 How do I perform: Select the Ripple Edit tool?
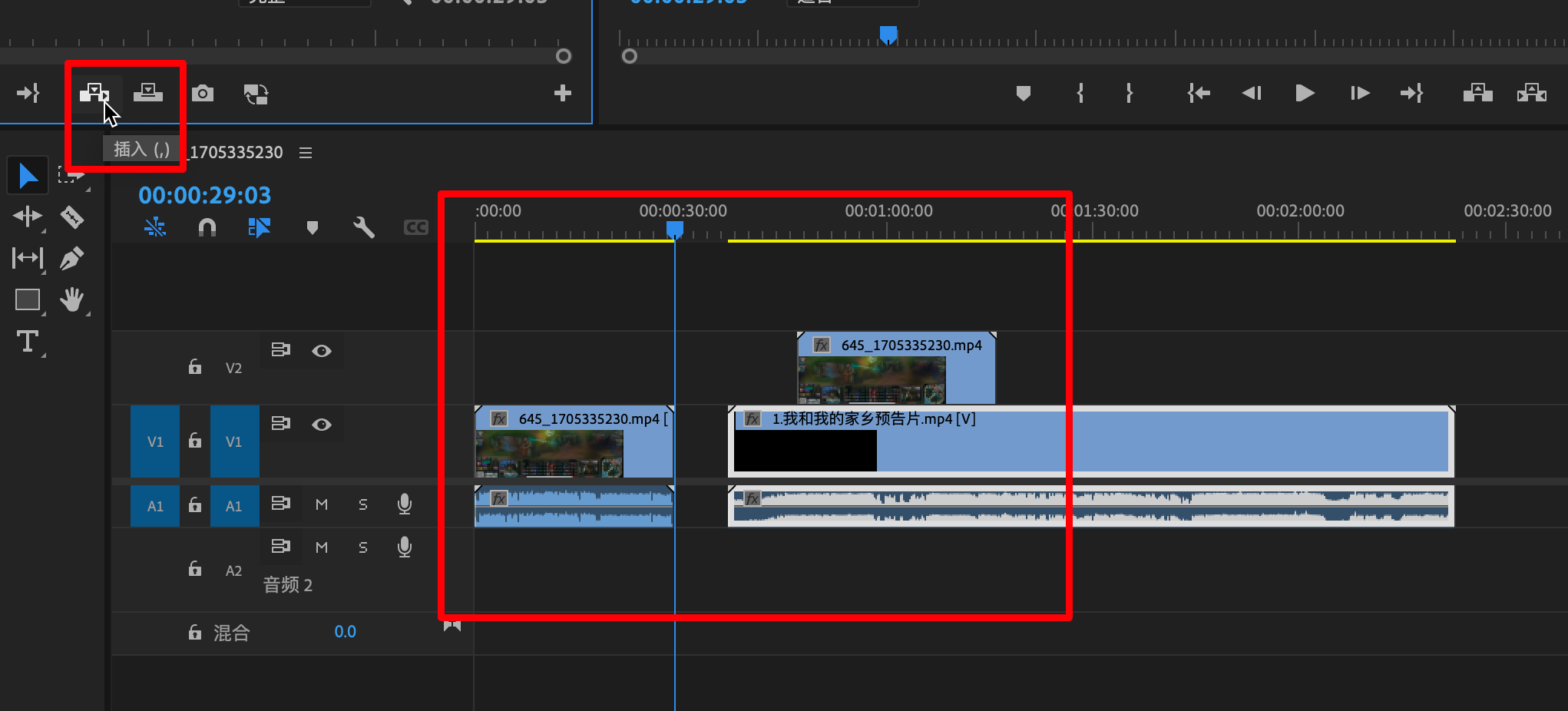tap(28, 217)
